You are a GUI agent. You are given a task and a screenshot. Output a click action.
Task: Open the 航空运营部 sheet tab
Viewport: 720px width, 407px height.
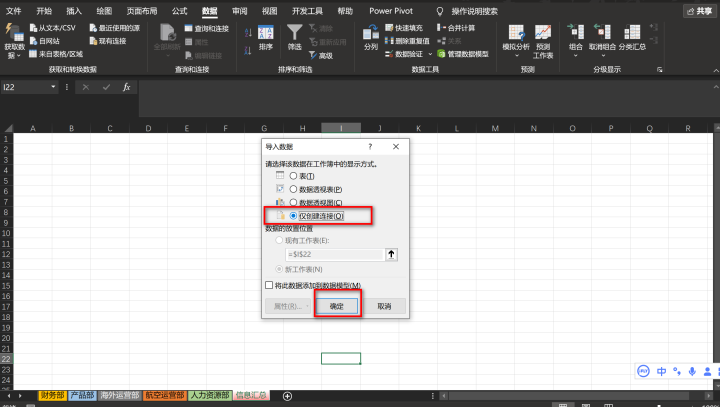click(165, 396)
